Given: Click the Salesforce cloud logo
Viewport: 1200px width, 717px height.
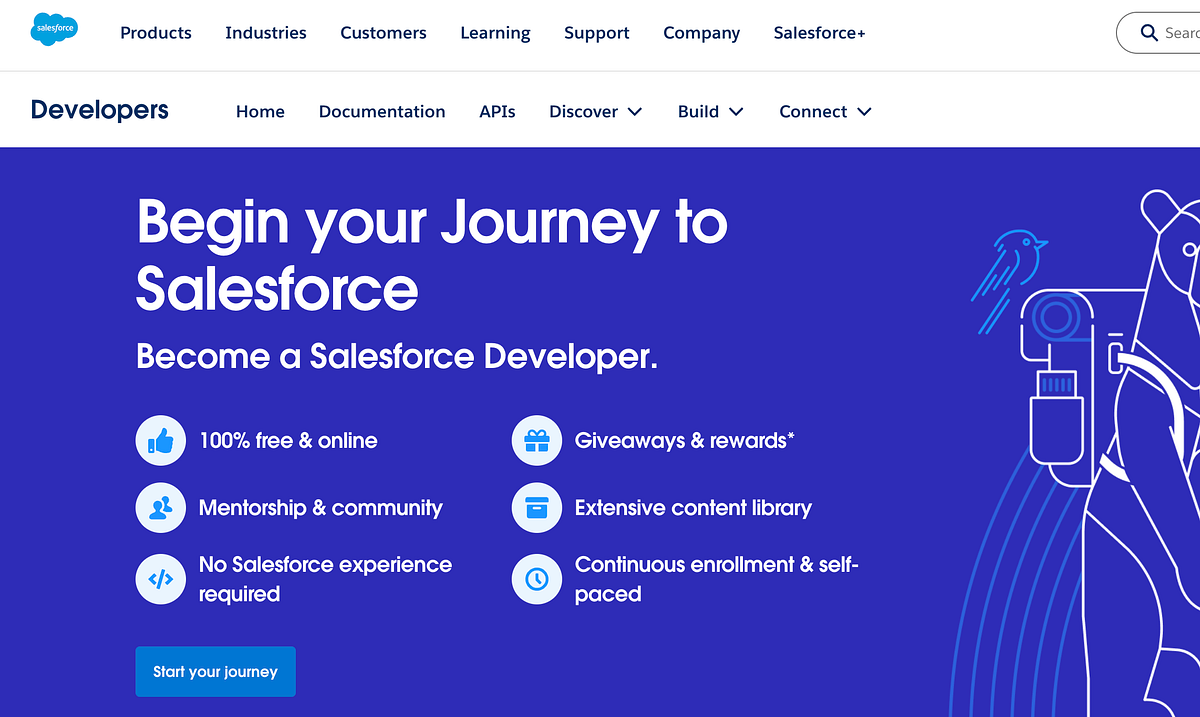Looking at the screenshot, I should tap(55, 29).
